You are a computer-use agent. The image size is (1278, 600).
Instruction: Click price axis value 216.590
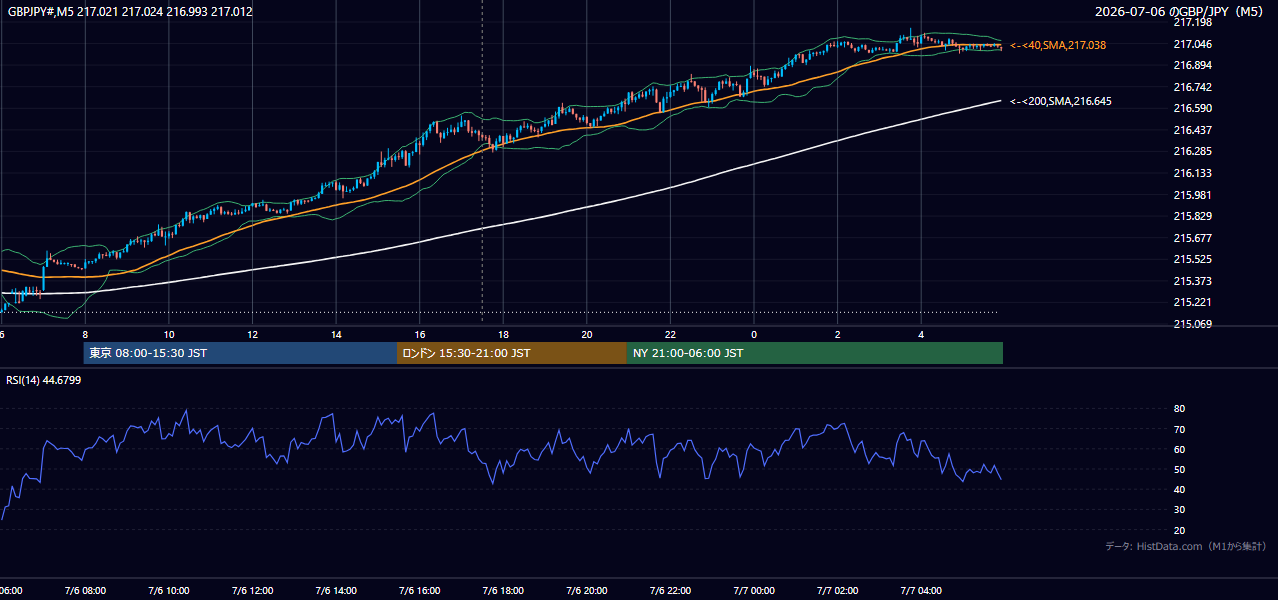pos(1192,108)
